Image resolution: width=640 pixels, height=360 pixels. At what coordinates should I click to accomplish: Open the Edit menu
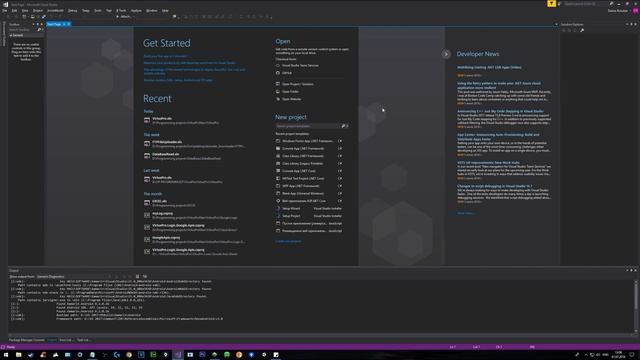tap(14, 11)
